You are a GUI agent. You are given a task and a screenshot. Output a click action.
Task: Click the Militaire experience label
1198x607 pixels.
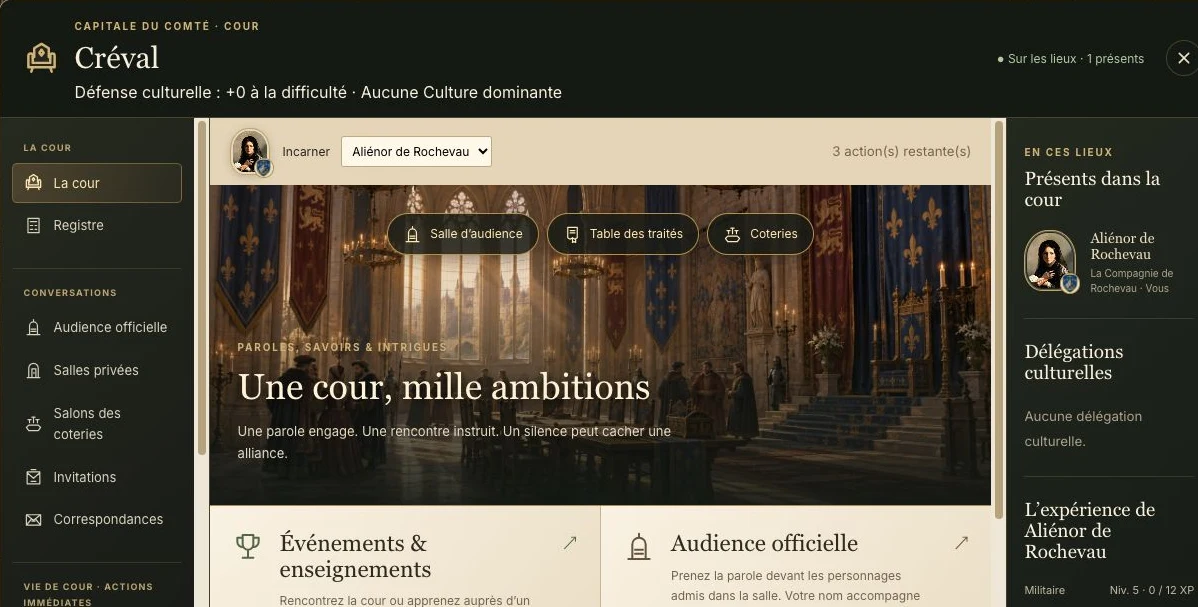(1044, 590)
